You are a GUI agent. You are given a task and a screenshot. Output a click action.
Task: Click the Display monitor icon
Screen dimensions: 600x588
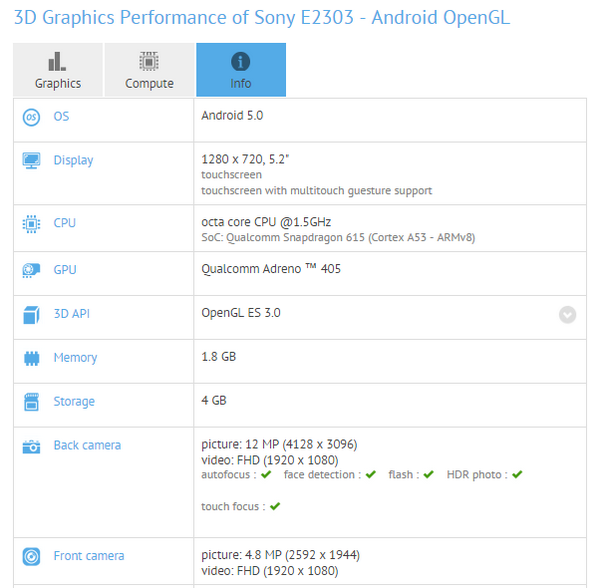31,161
